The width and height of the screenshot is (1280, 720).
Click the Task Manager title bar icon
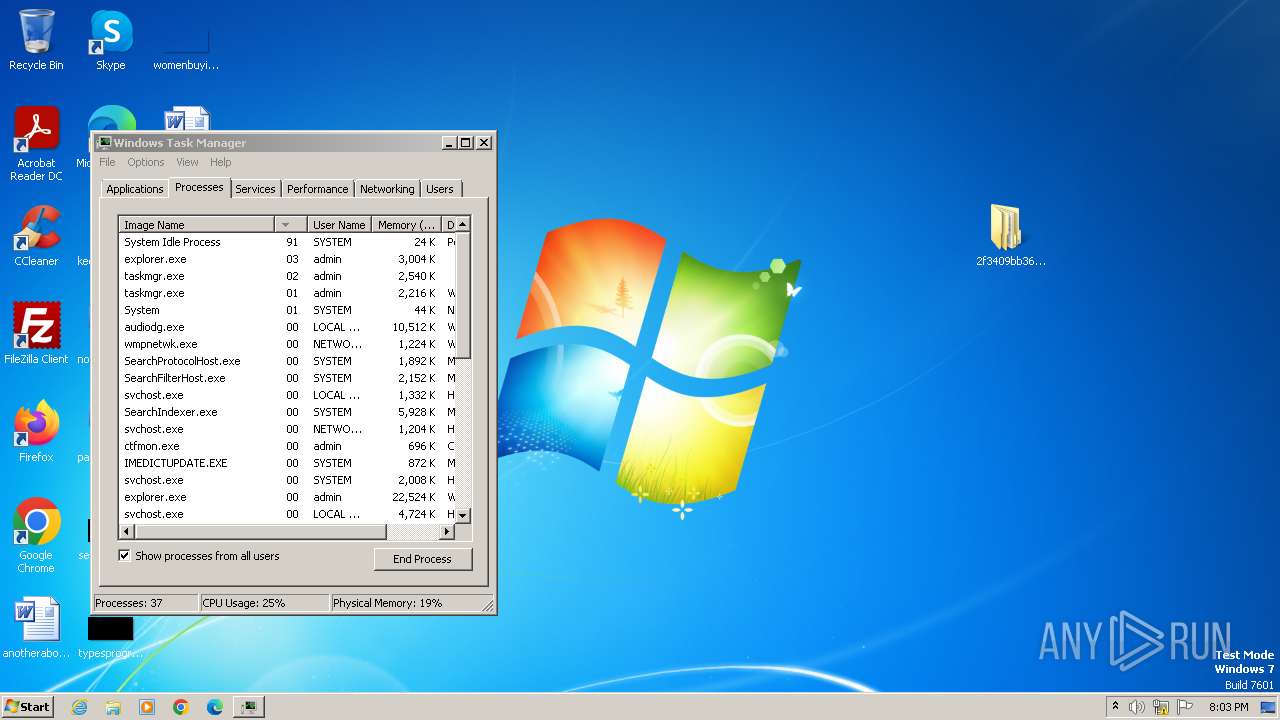[x=104, y=143]
